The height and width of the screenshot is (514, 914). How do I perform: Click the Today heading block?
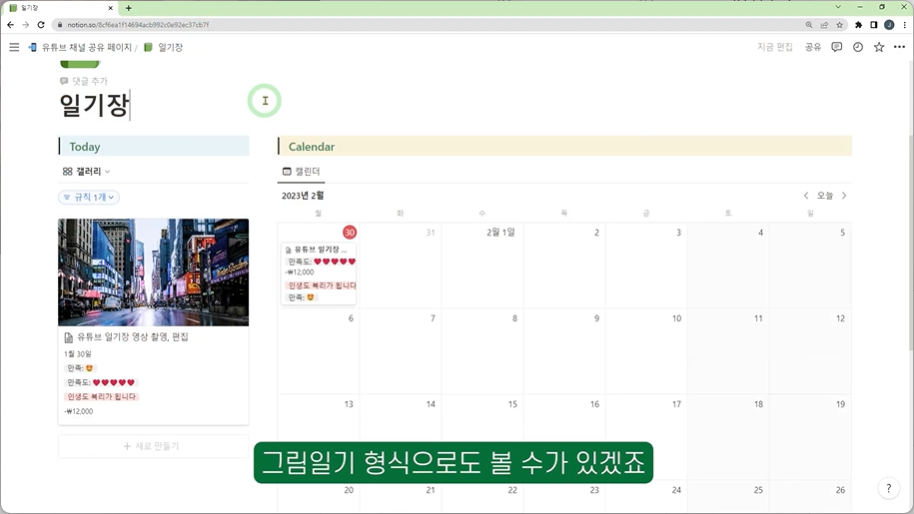tap(154, 146)
